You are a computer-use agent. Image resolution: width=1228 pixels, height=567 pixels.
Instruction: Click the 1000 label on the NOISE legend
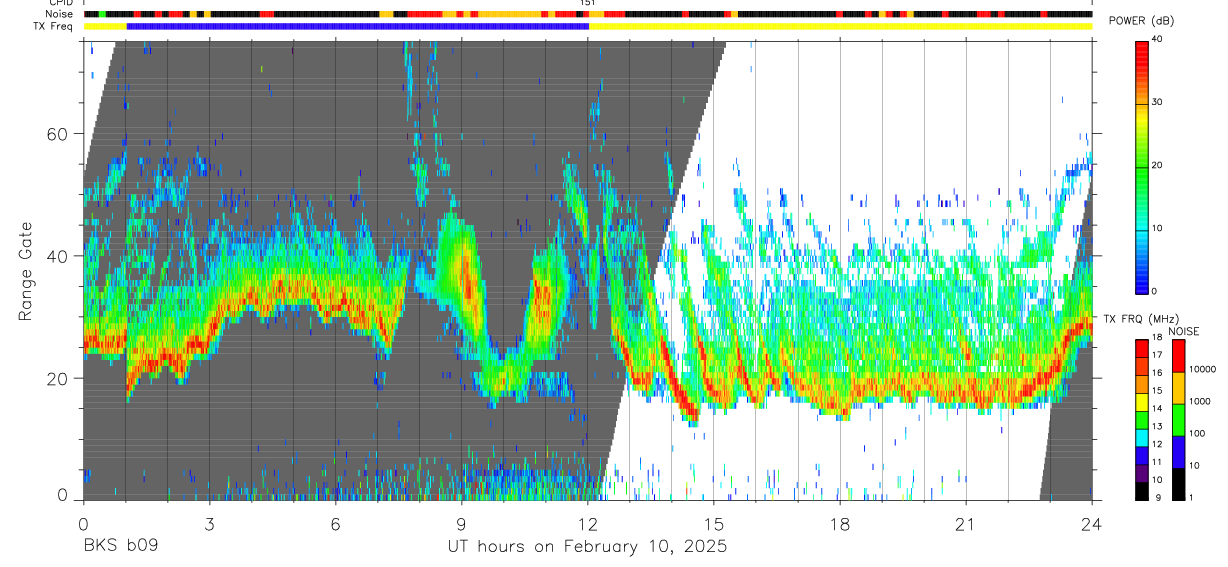click(x=1201, y=401)
